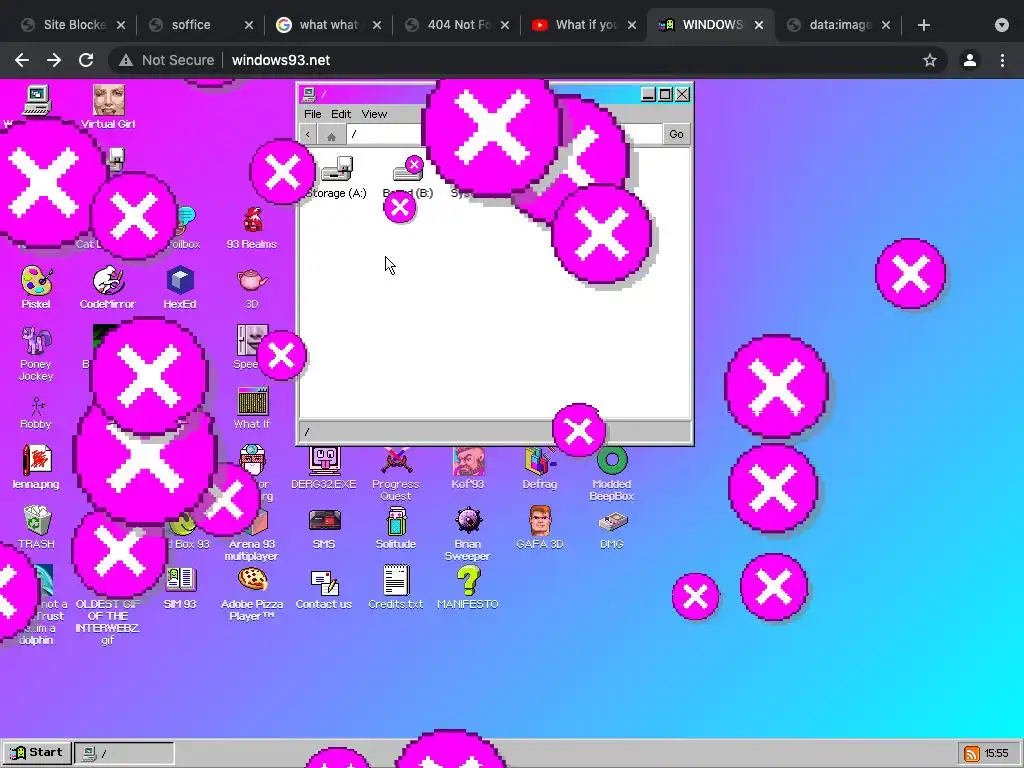Open the SMS console icon
The width and height of the screenshot is (1024, 768).
[324, 528]
